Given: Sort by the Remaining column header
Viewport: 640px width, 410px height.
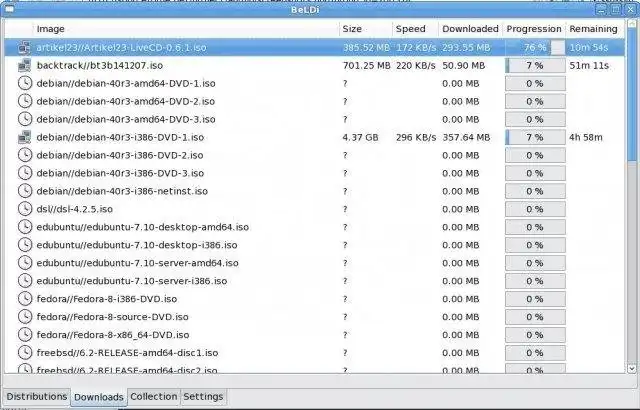Looking at the screenshot, I should coord(595,29).
